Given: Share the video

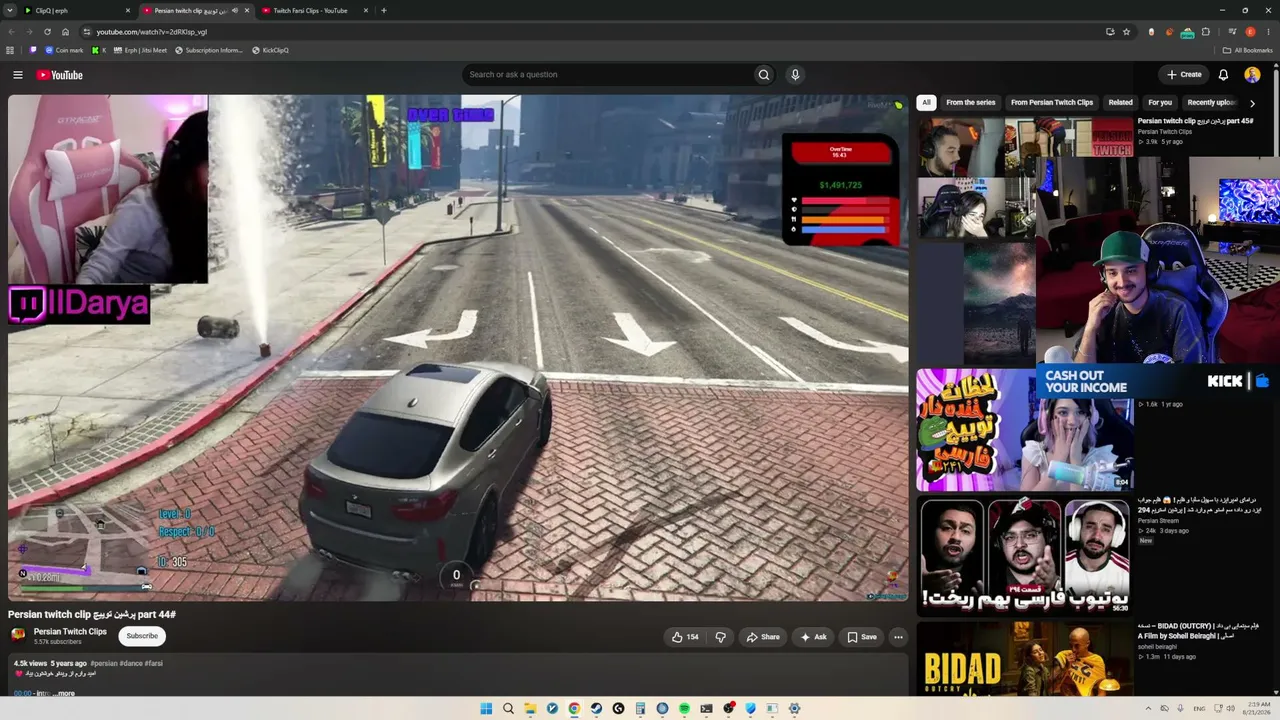Looking at the screenshot, I should pyautogui.click(x=763, y=637).
